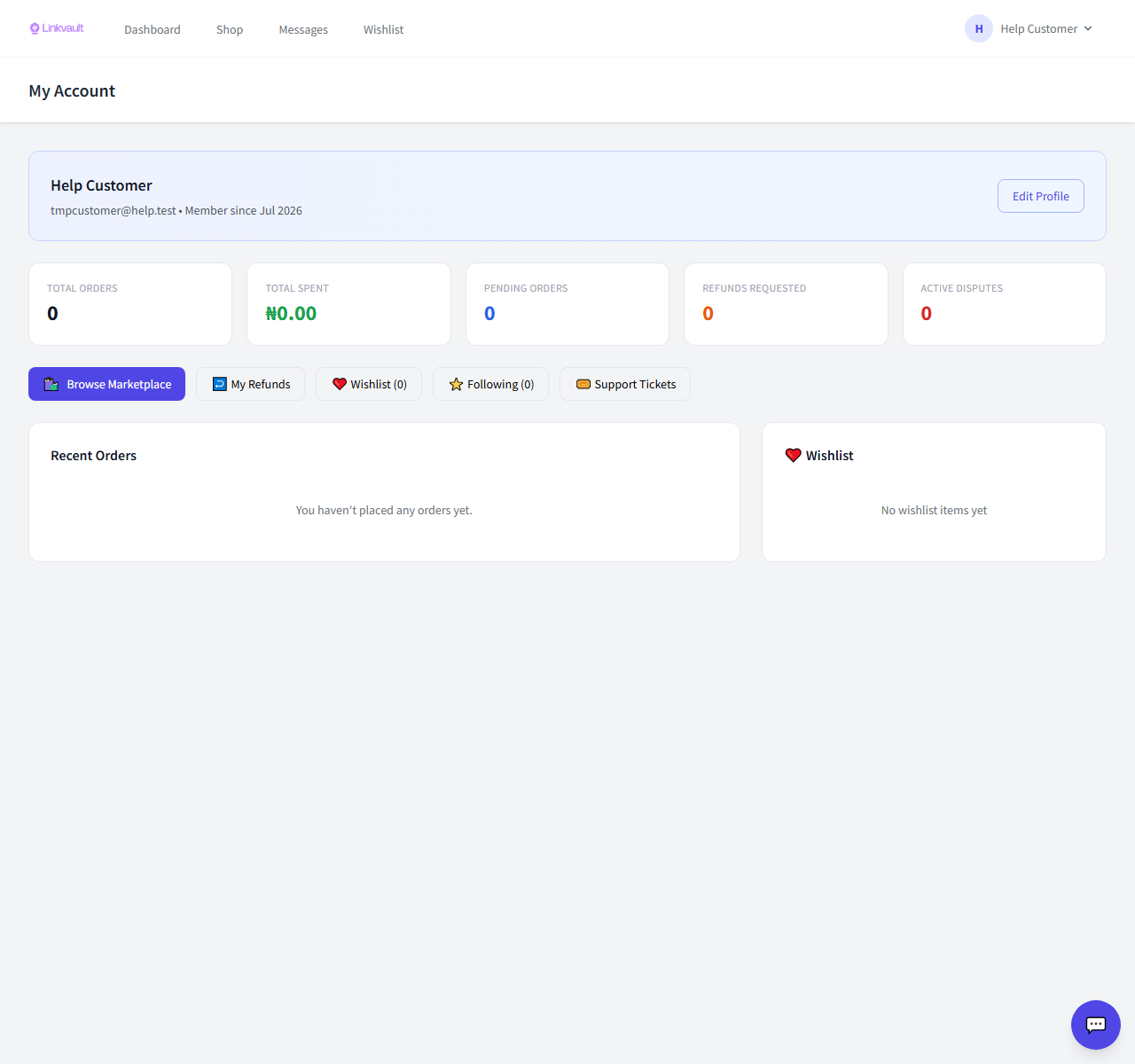Viewport: 1135px width, 1064px height.
Task: Click the tmpcustomer@help.test email text
Action: click(113, 210)
